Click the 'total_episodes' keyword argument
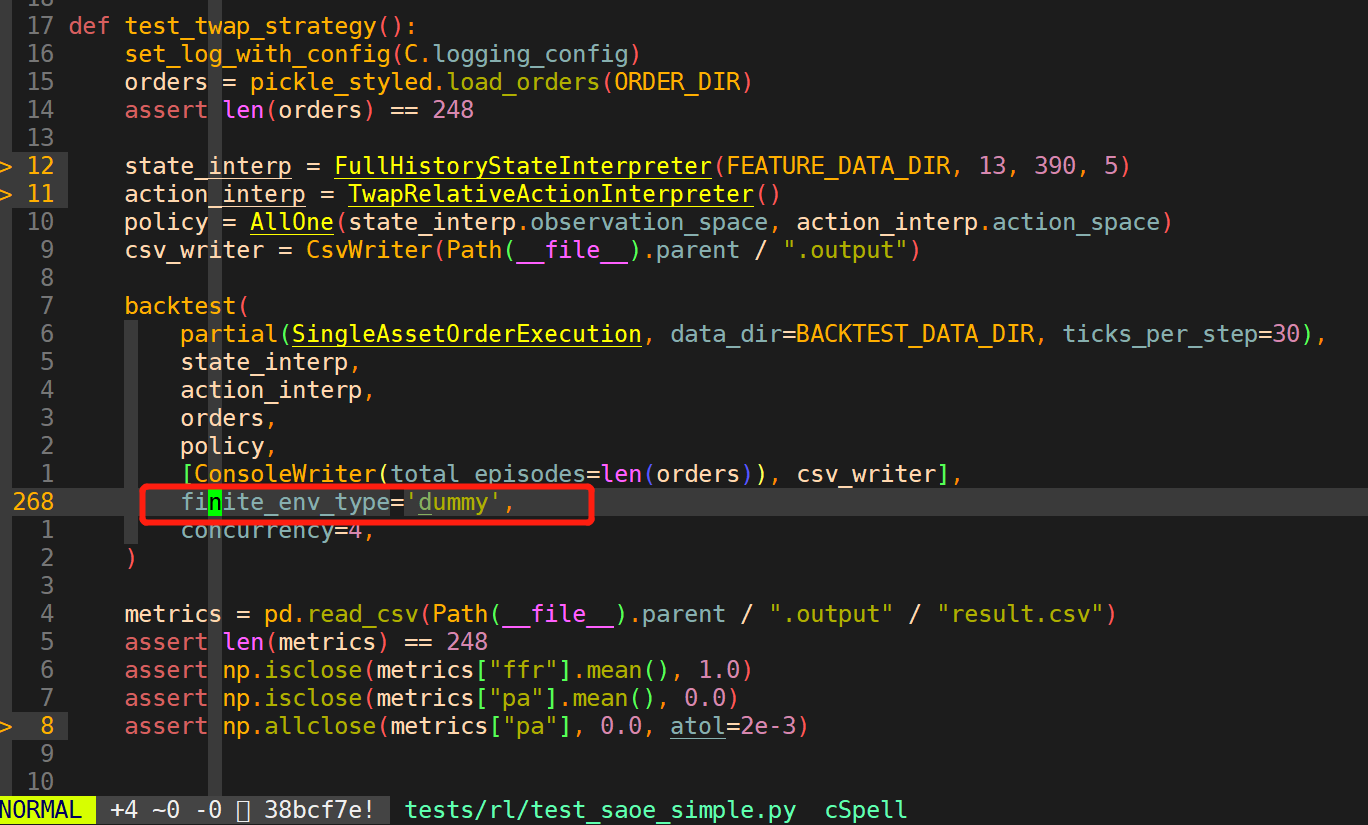 click(x=487, y=473)
